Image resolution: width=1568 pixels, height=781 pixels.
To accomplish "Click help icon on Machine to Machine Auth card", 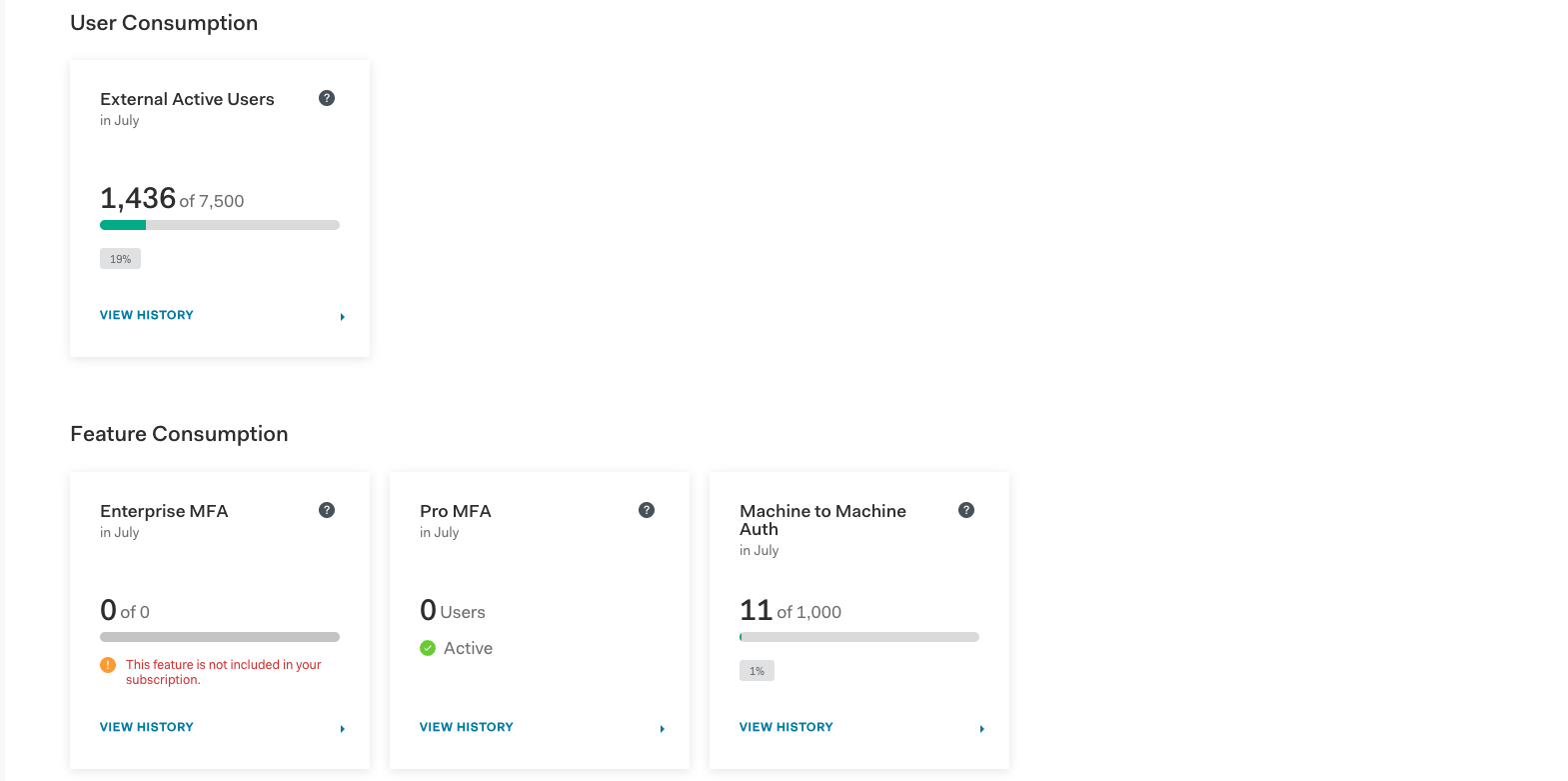I will 966,510.
